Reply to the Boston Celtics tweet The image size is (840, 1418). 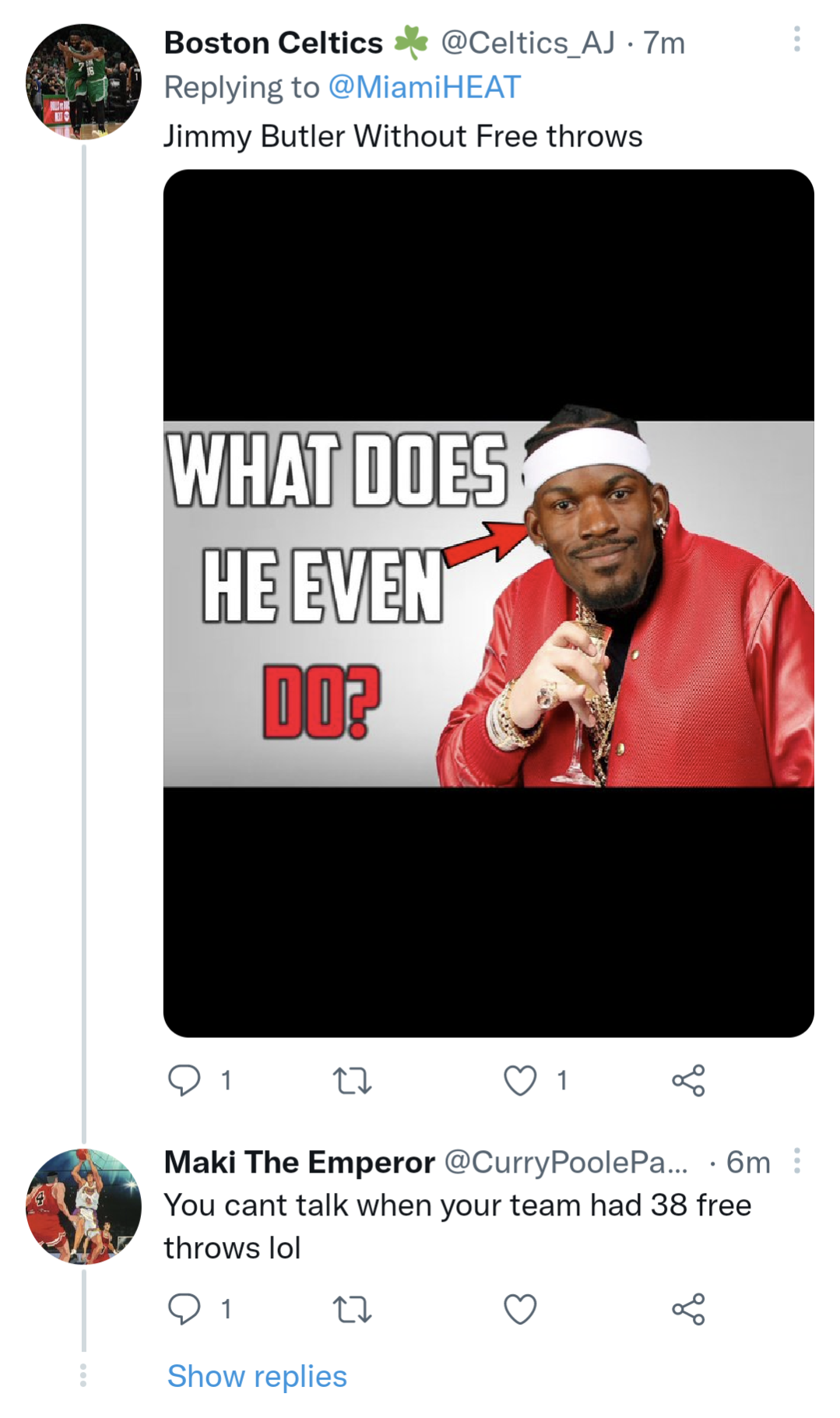(x=185, y=1080)
